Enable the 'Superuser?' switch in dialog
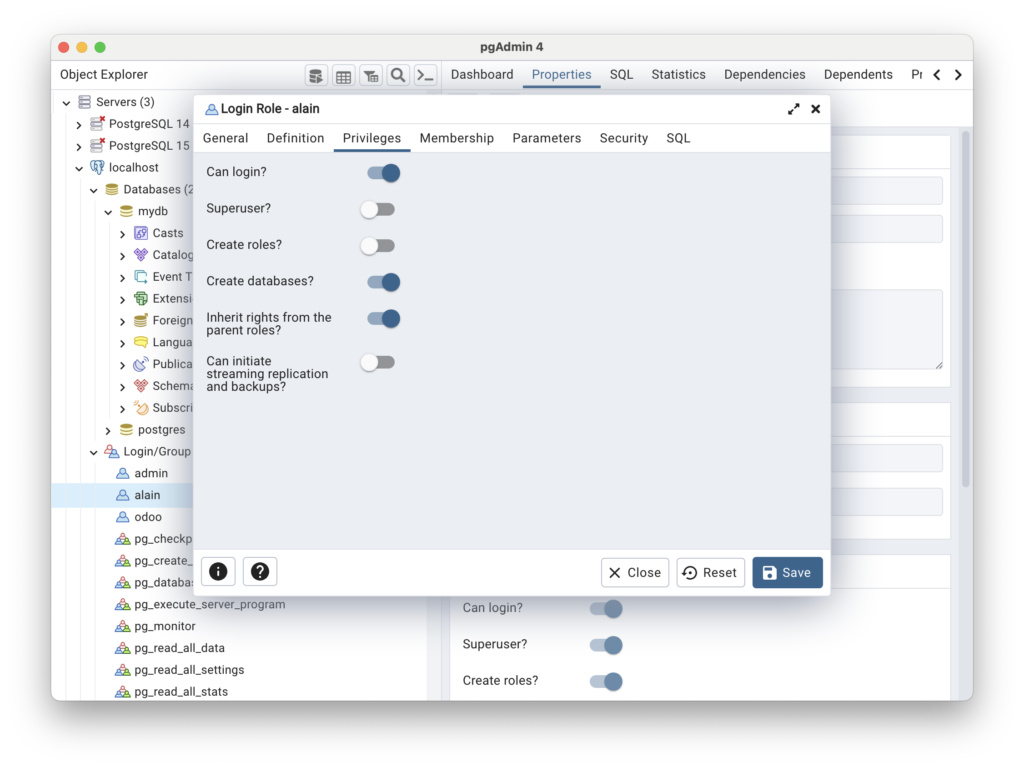Image resolution: width=1024 pixels, height=768 pixels. point(377,210)
